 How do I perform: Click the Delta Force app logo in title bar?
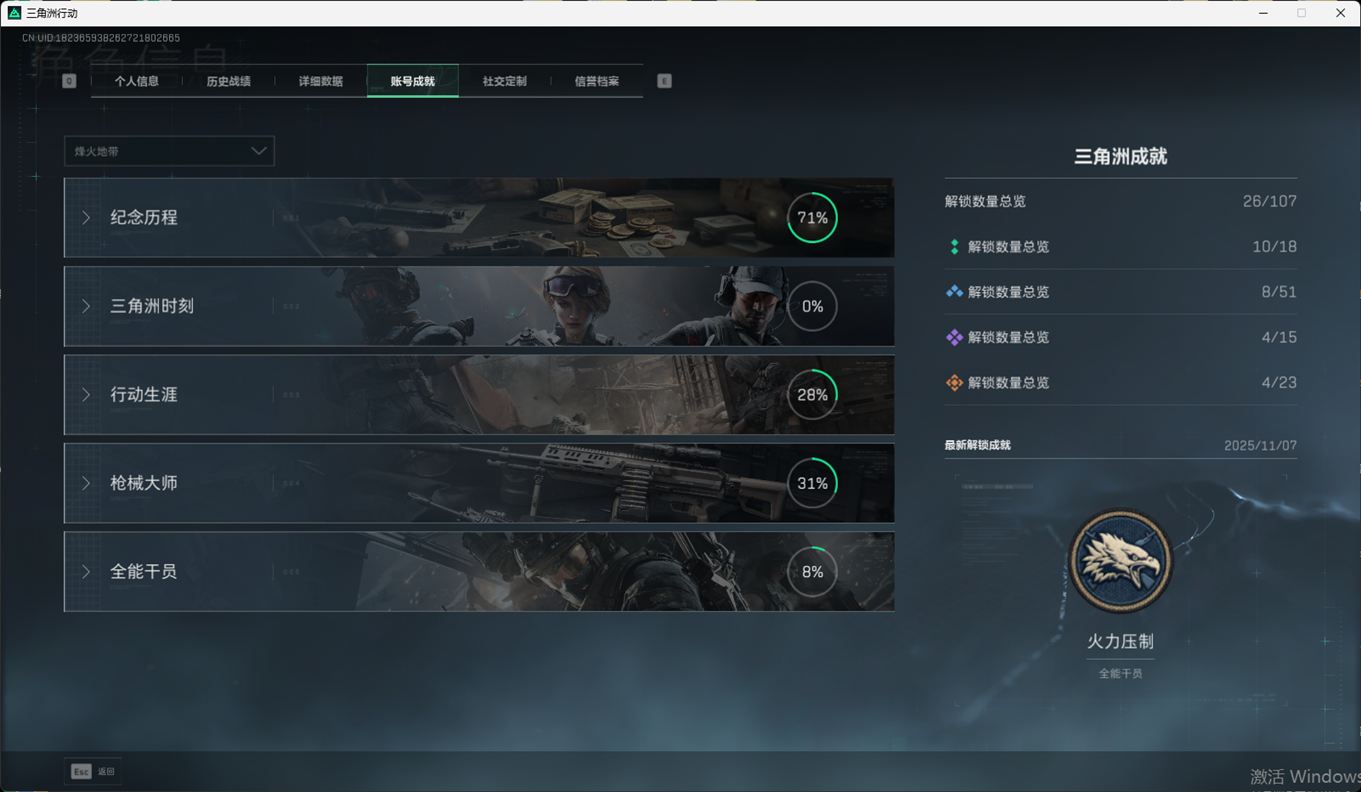14,13
